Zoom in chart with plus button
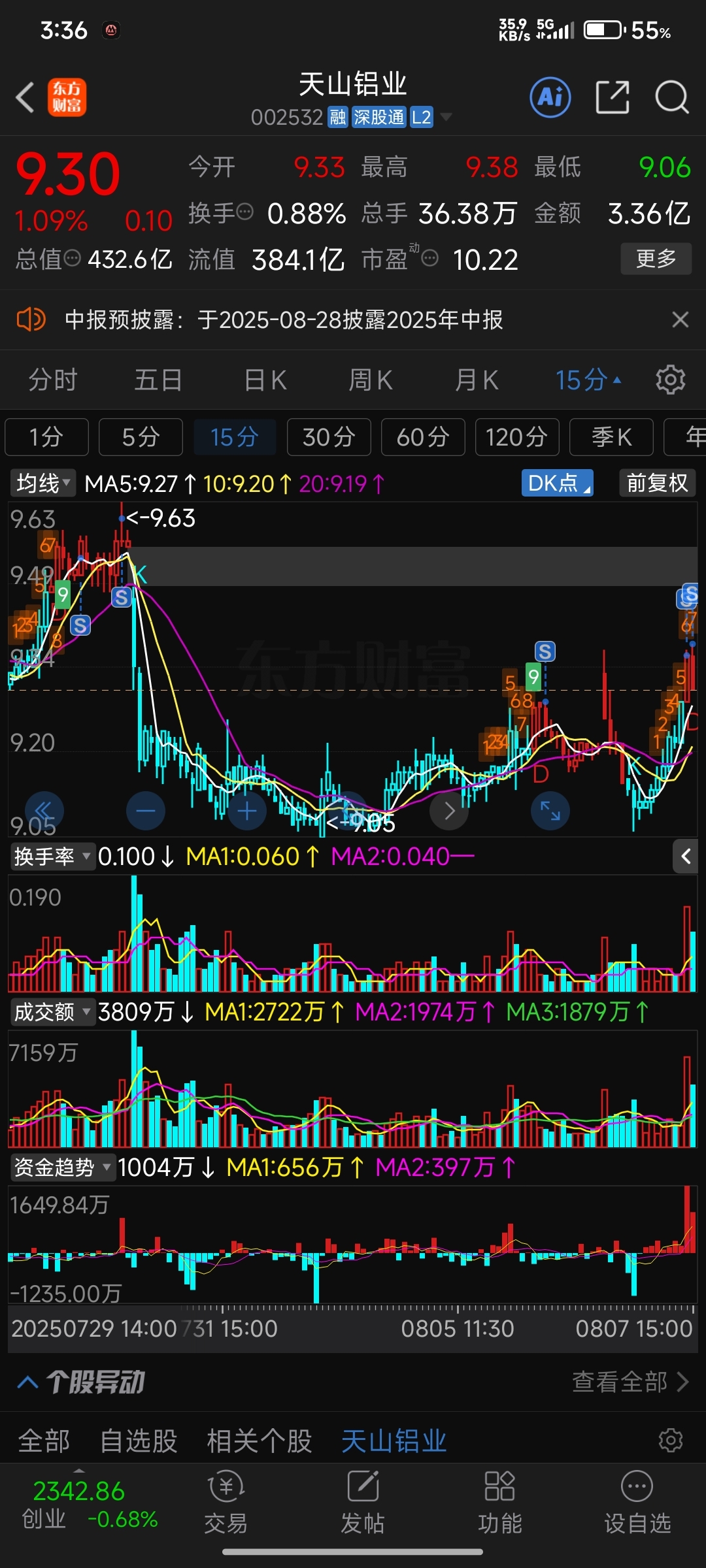Viewport: 706px width, 1568px height. tap(247, 811)
